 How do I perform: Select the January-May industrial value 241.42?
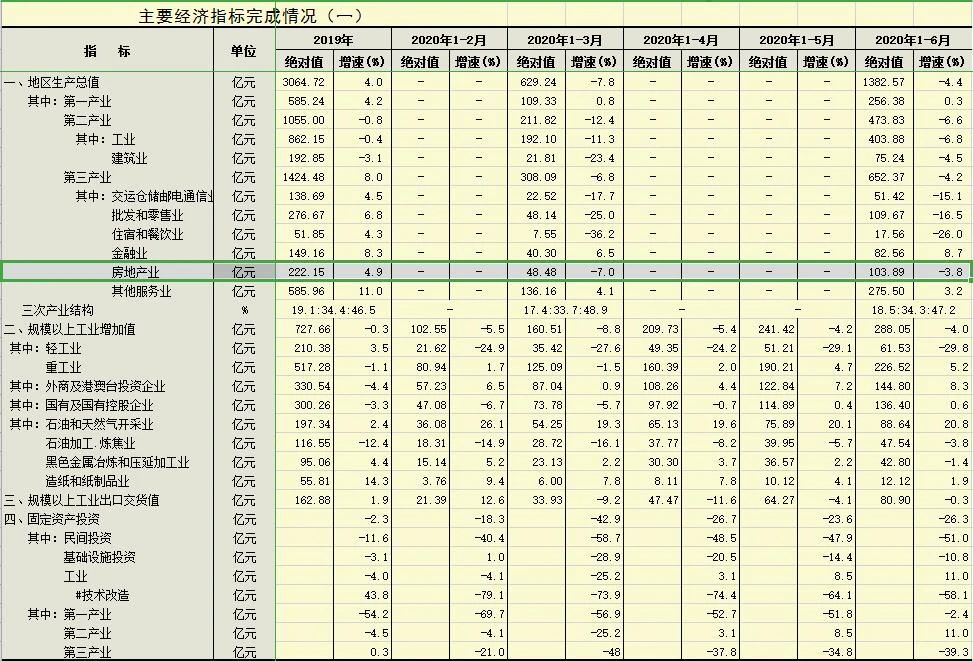tap(776, 330)
